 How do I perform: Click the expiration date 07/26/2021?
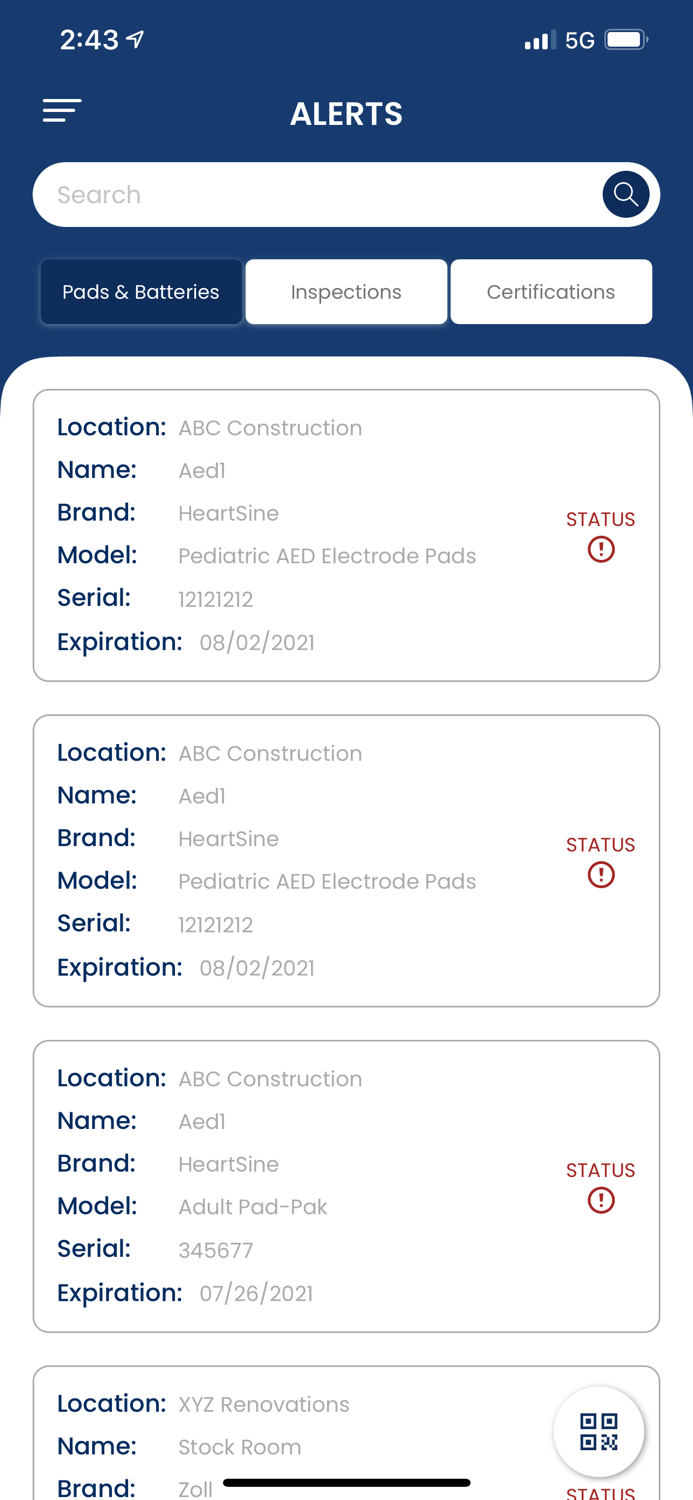pyautogui.click(x=256, y=1292)
